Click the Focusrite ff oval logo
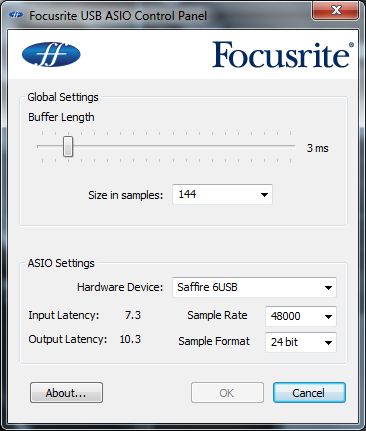This screenshot has height=431, width=366. pyautogui.click(x=51, y=54)
